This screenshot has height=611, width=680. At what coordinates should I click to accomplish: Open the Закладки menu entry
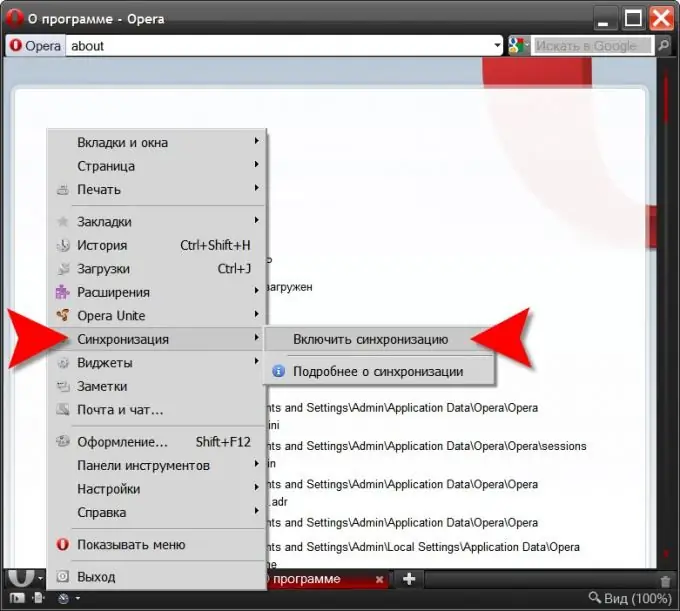pos(157,222)
